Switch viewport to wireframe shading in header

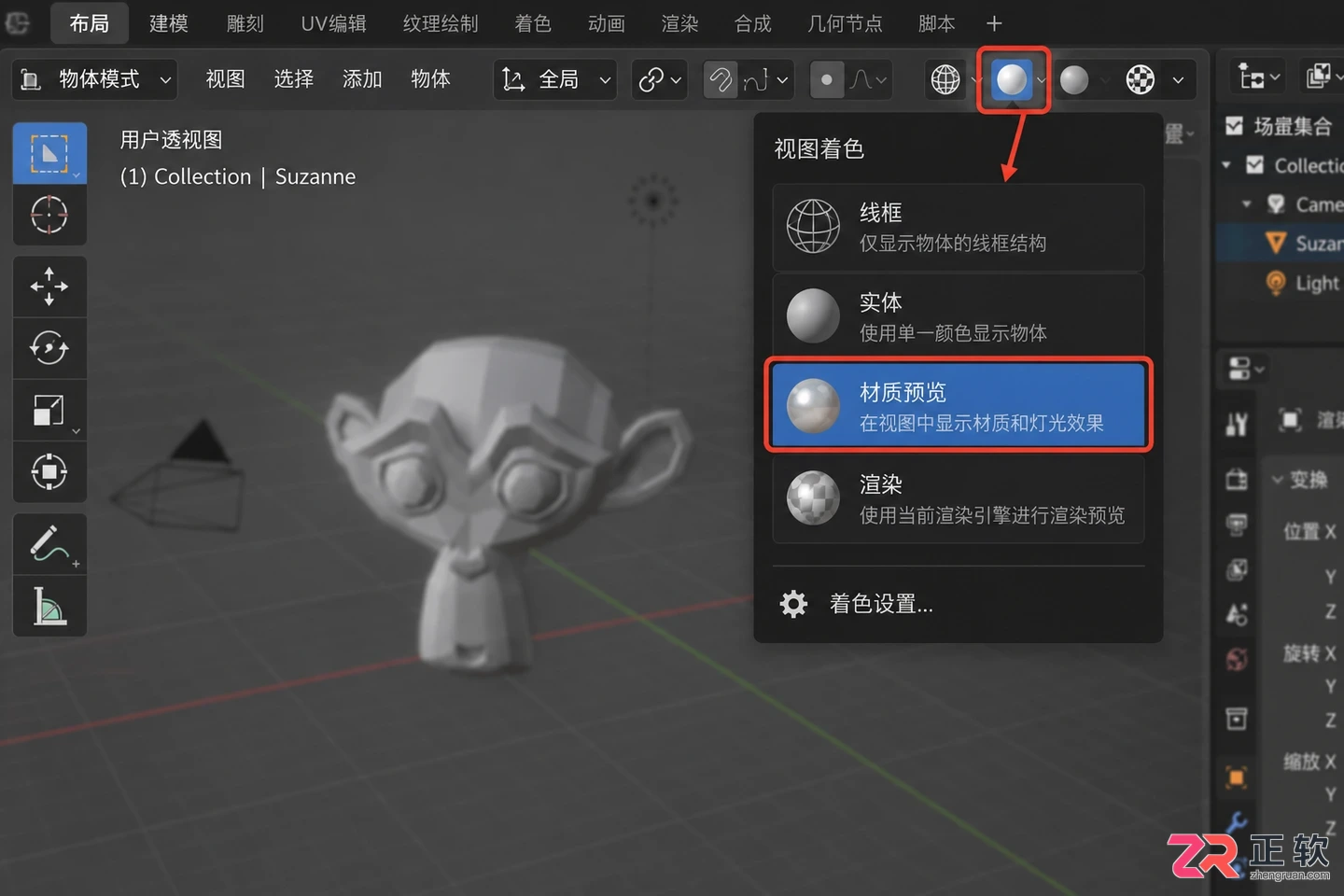[945, 80]
